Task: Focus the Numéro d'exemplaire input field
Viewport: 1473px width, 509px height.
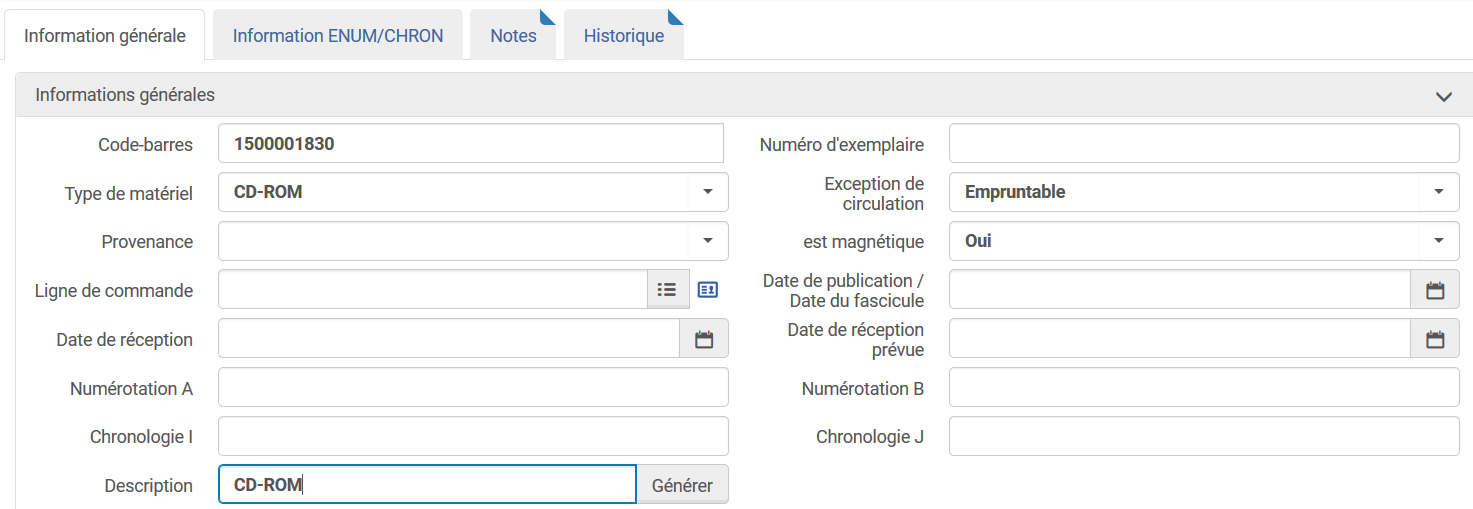Action: (1203, 144)
